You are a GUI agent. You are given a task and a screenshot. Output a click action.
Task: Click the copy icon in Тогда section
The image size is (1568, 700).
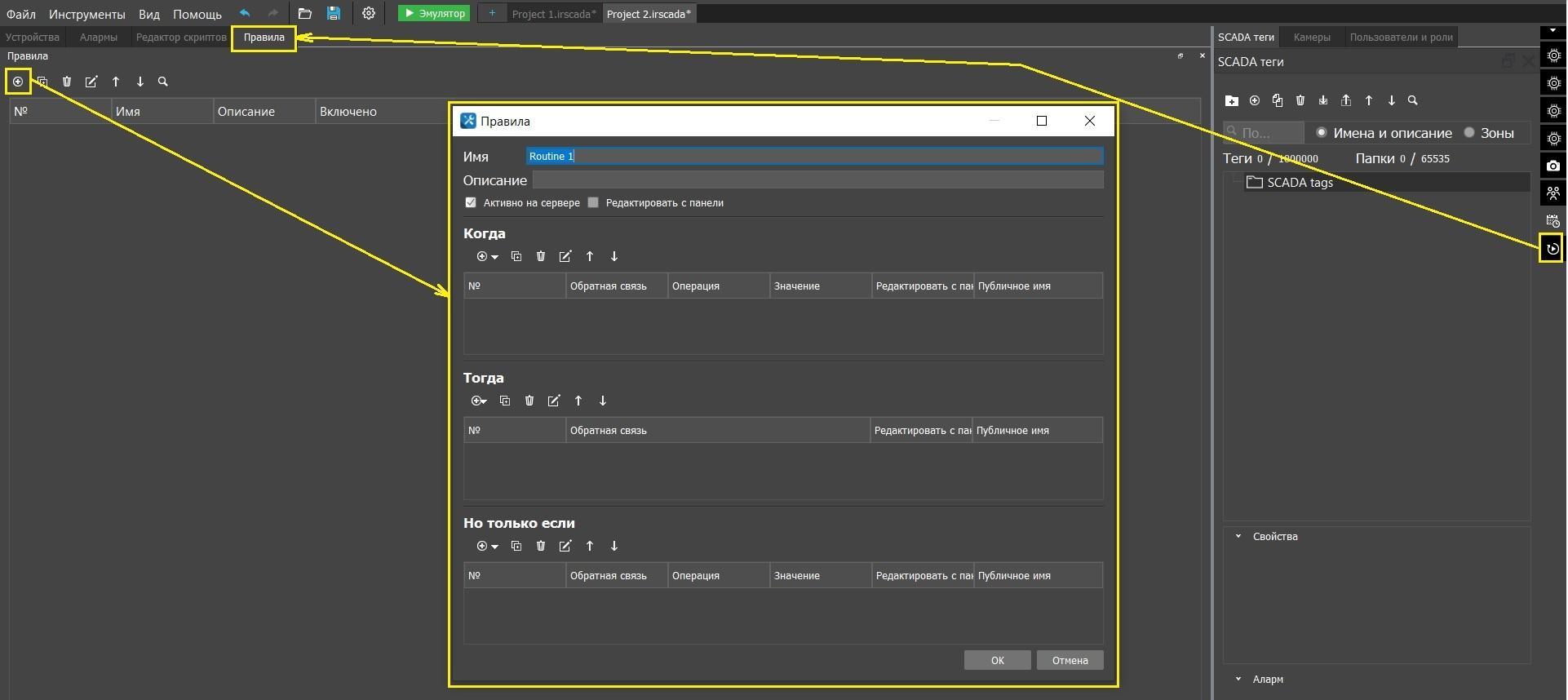tap(505, 401)
